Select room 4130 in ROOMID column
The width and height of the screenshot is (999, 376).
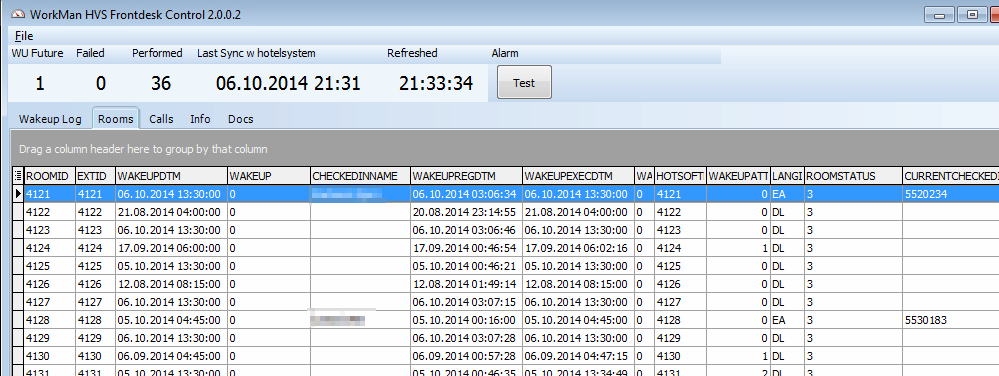[49, 356]
